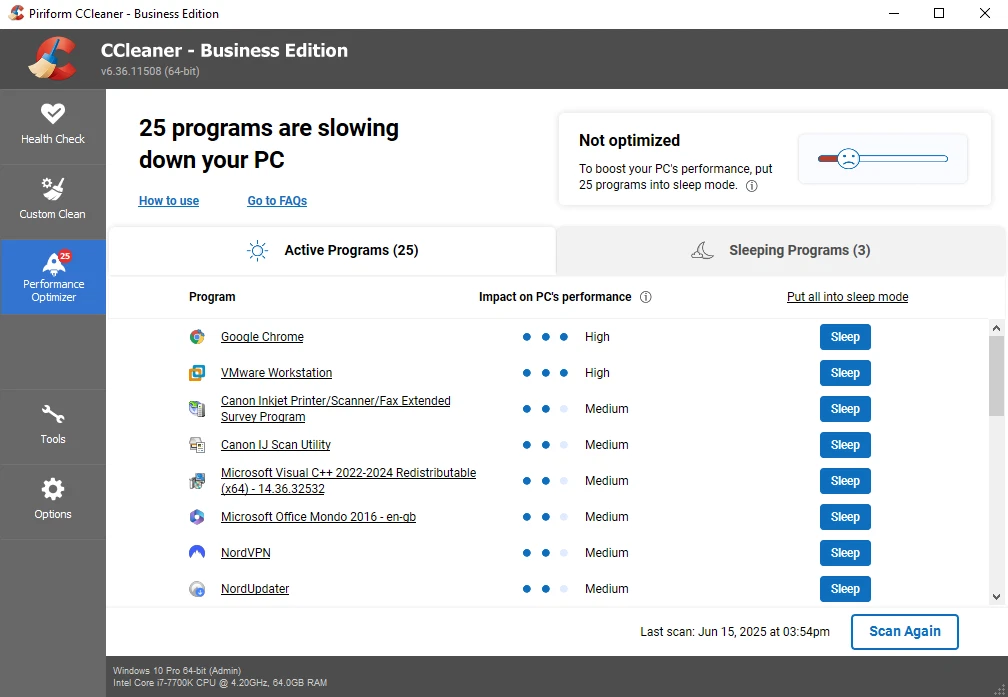The height and width of the screenshot is (697, 1008).
Task: Click the window resize grip in status bar
Action: [x=1000, y=689]
